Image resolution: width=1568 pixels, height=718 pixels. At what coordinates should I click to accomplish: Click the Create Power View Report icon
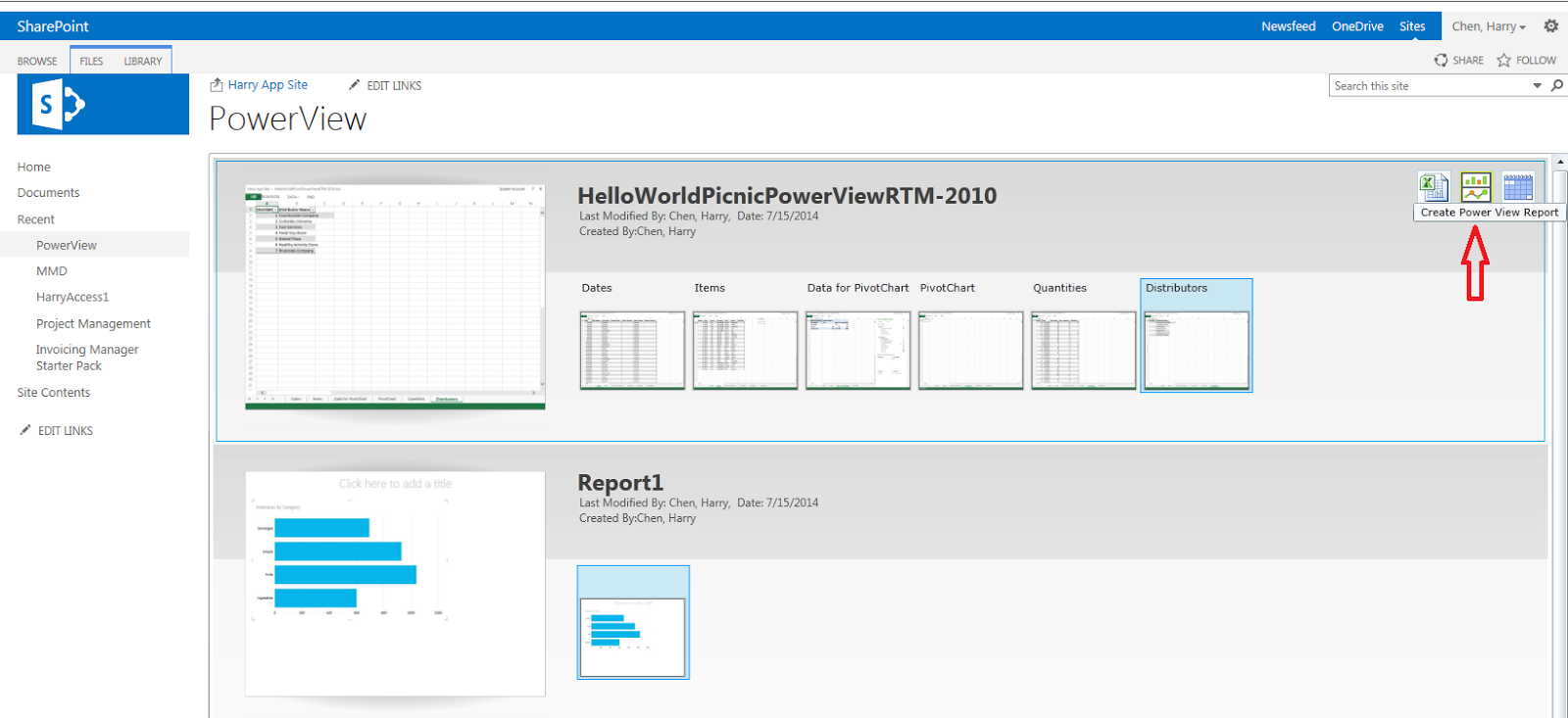[1476, 186]
